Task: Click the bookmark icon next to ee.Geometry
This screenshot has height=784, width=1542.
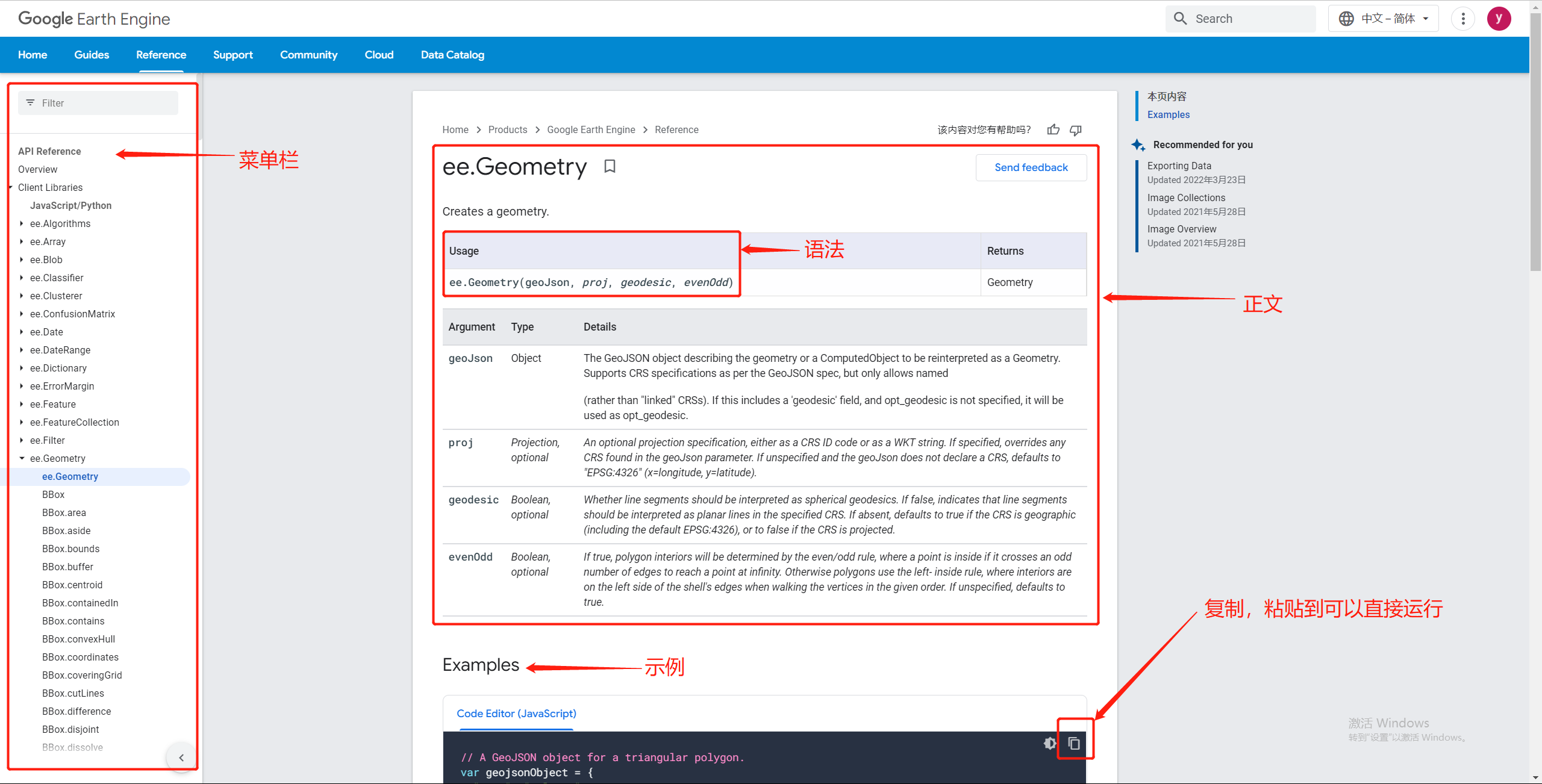Action: click(610, 166)
